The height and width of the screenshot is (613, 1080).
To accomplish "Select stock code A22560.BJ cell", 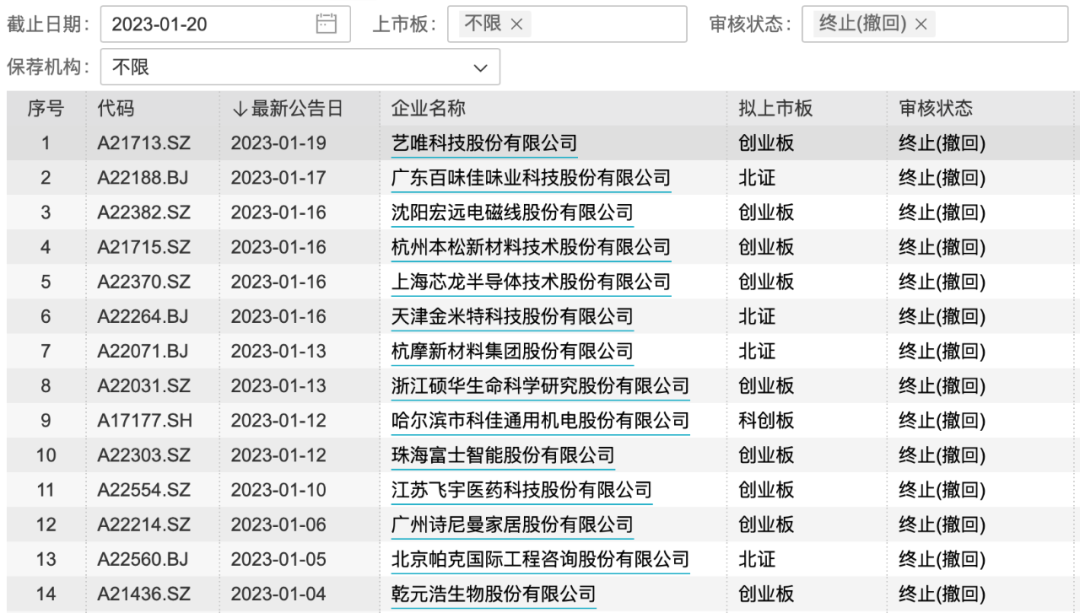I will (x=143, y=559).
